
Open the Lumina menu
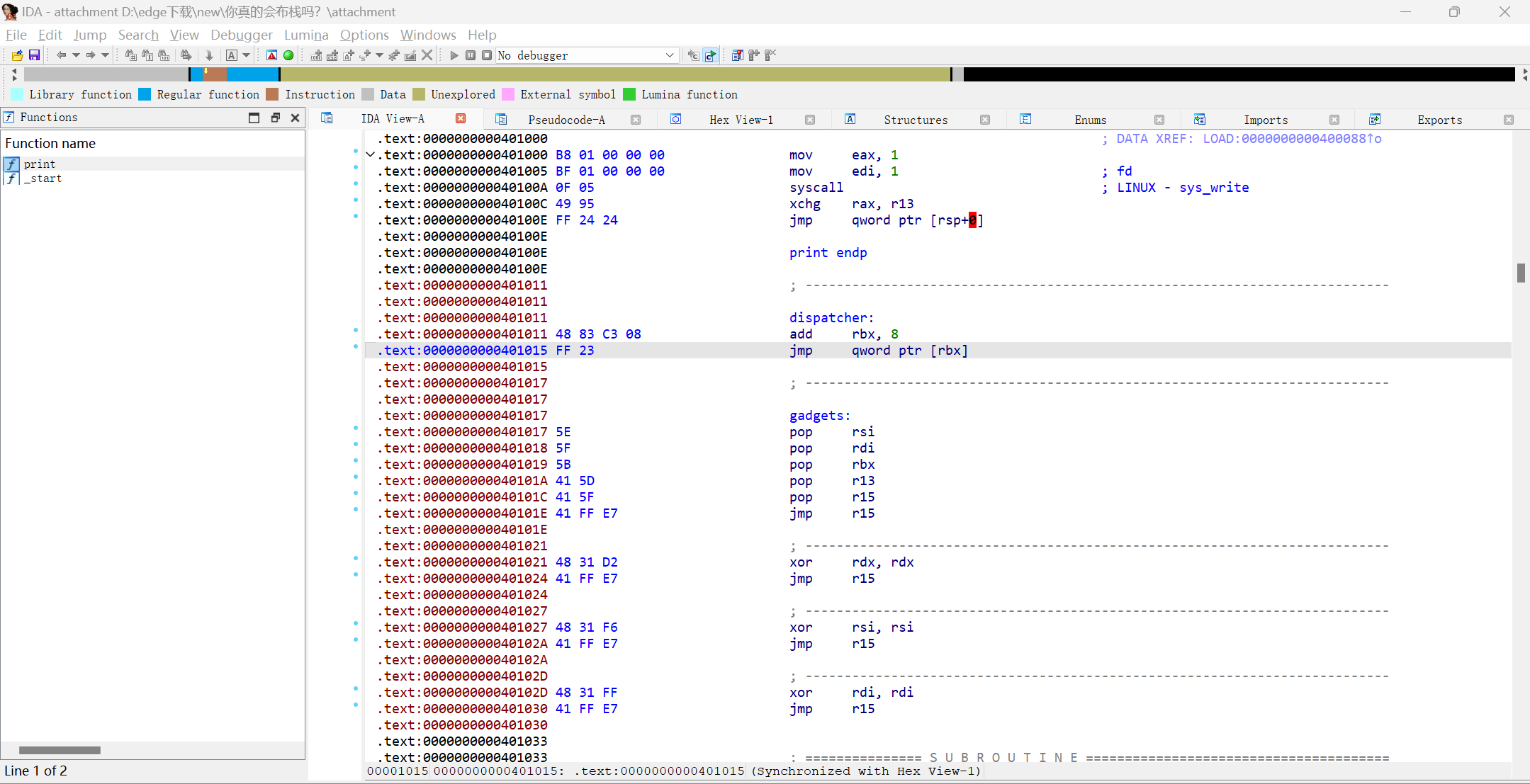(306, 35)
